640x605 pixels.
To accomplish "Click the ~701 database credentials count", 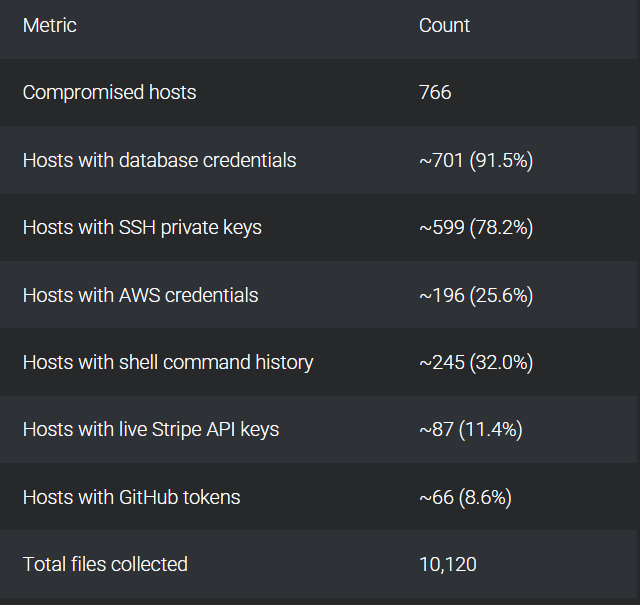I will click(x=441, y=160).
